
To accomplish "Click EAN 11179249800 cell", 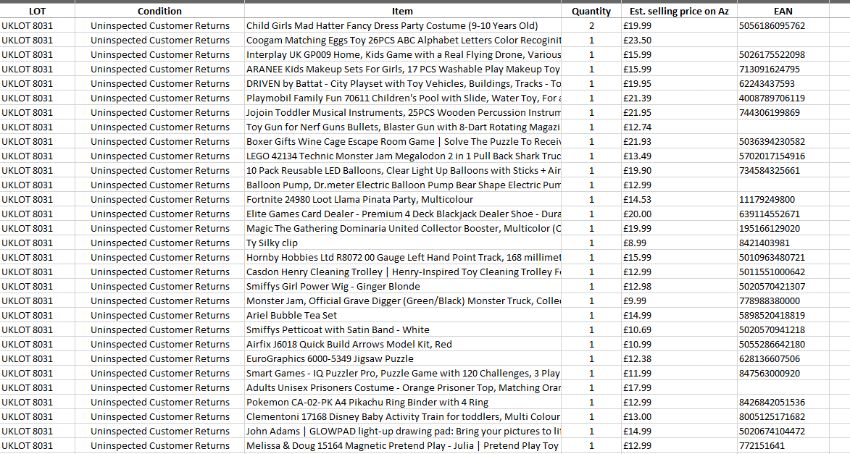I will 783,200.
